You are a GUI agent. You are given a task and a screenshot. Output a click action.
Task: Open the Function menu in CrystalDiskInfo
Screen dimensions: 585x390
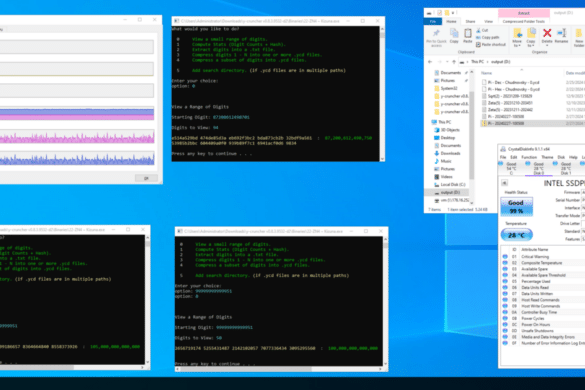point(529,157)
